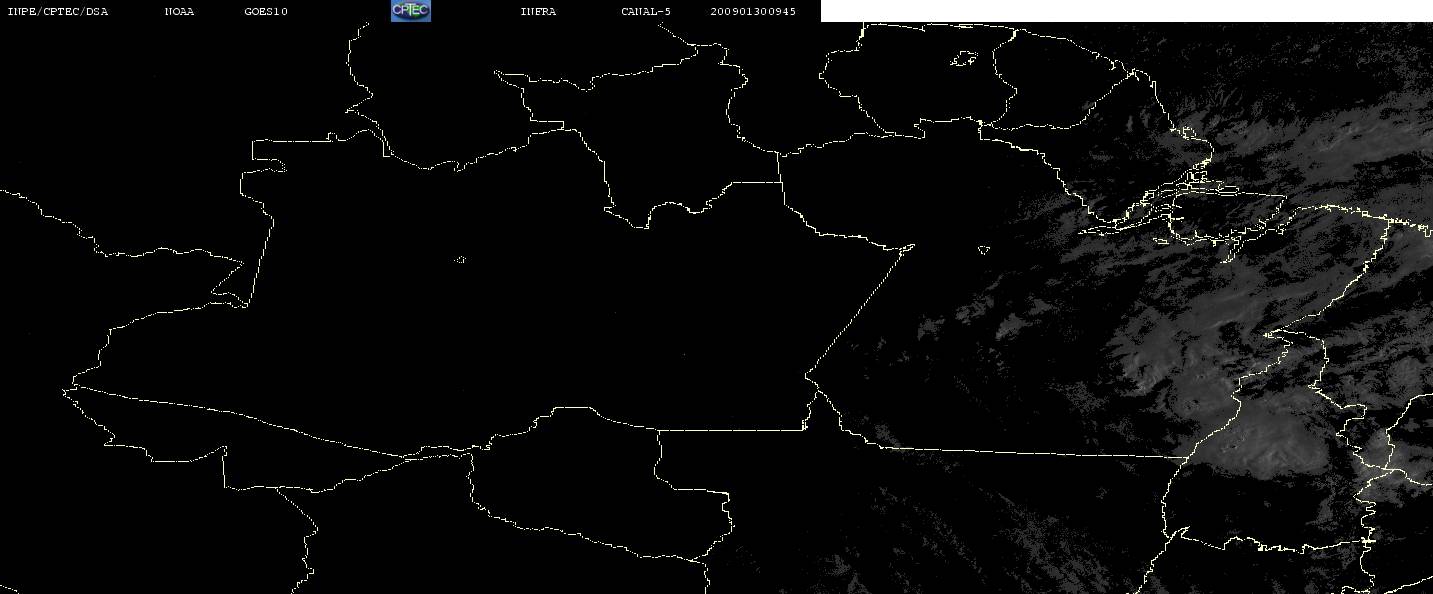Click the CANAL-5 channel label

point(646,11)
